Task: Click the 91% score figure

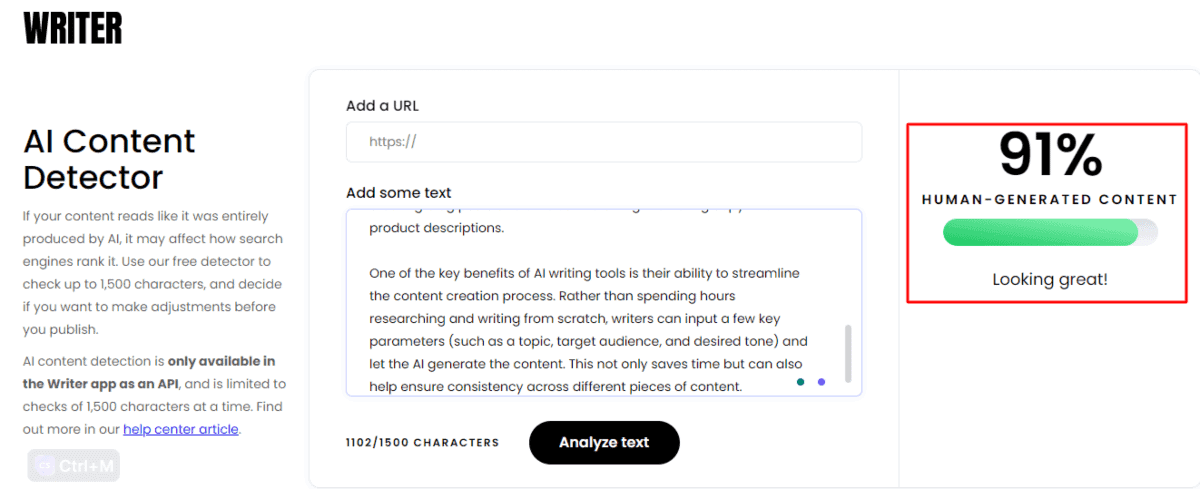Action: (1050, 155)
